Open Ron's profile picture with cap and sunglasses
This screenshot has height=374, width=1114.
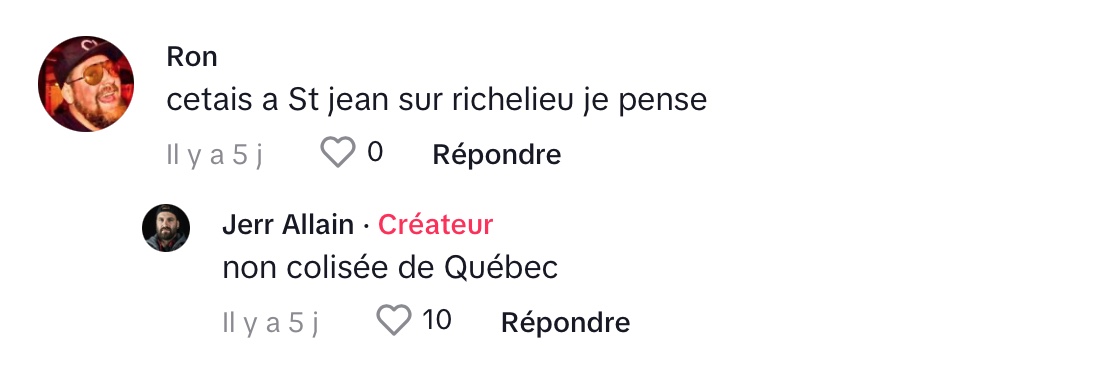click(x=86, y=84)
